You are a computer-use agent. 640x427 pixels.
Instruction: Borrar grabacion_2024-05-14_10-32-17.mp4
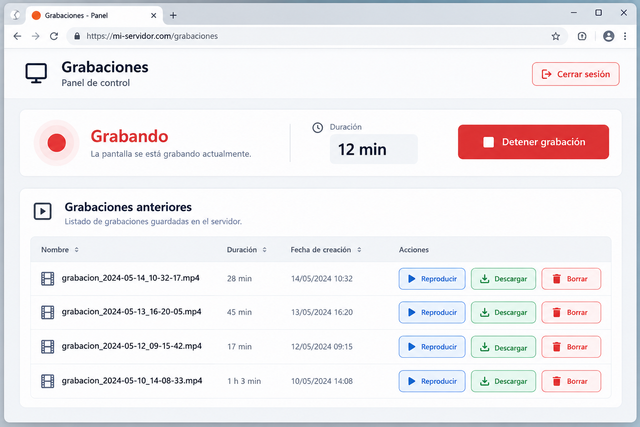(571, 279)
